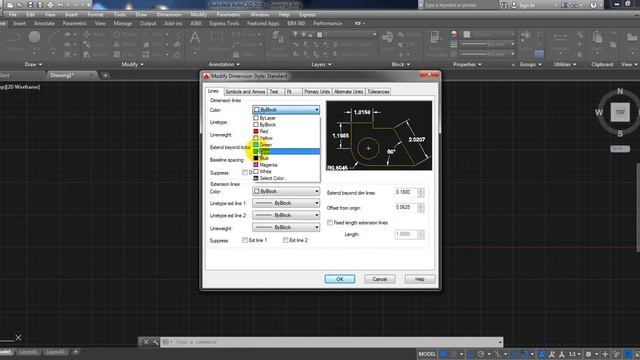The image size is (640, 360).
Task: Open Extension lines Lineweight dropdown
Action: [286, 227]
